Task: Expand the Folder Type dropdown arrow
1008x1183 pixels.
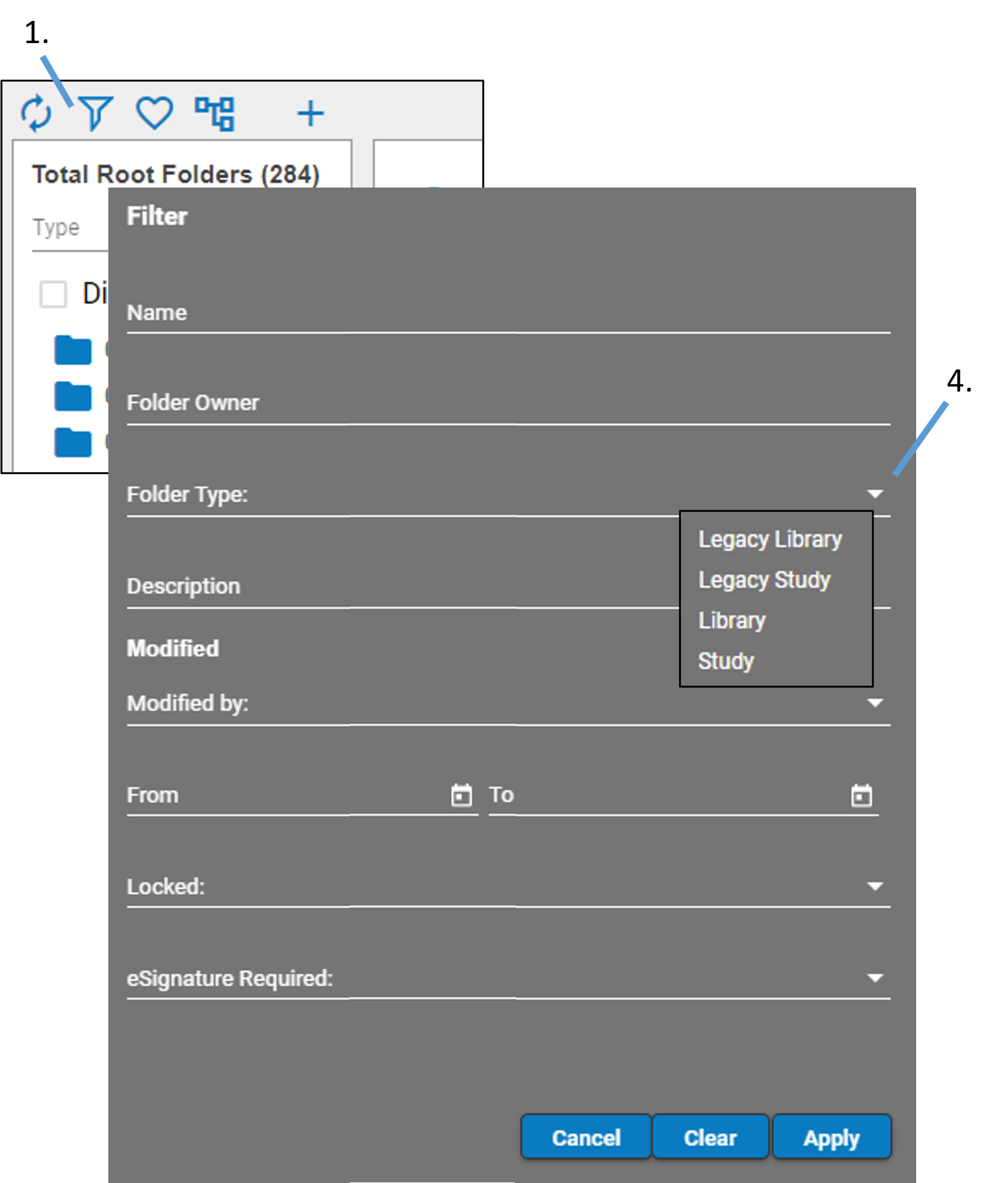Action: [x=875, y=494]
